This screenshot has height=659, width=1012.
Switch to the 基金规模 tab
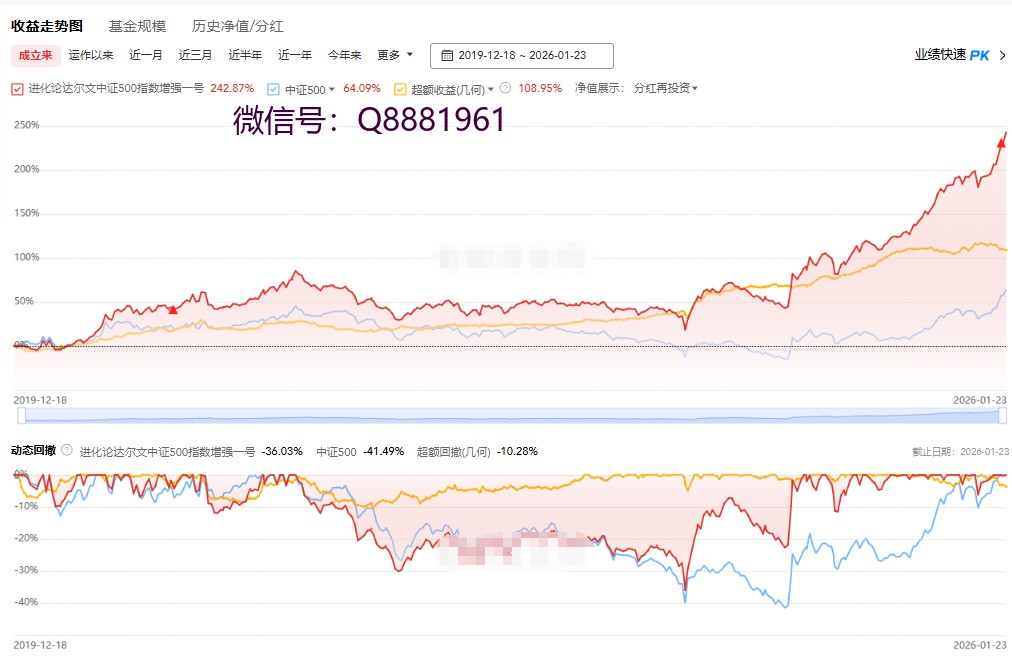coord(137,26)
